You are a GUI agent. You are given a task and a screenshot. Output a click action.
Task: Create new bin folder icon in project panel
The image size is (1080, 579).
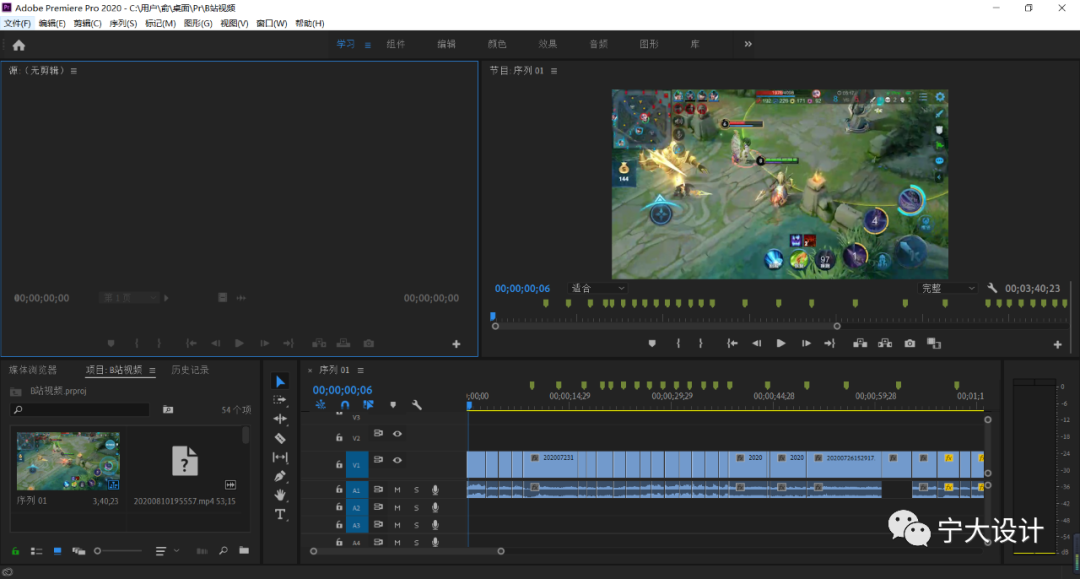[244, 550]
